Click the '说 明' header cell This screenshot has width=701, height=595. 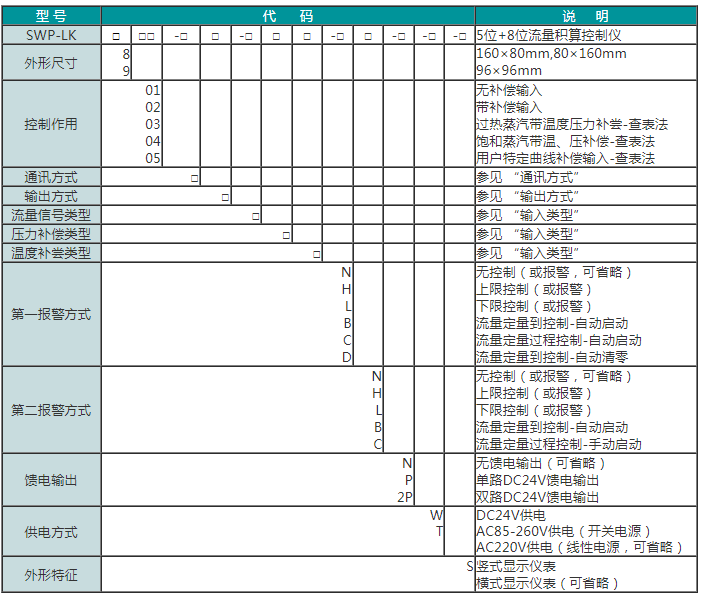click(586, 16)
